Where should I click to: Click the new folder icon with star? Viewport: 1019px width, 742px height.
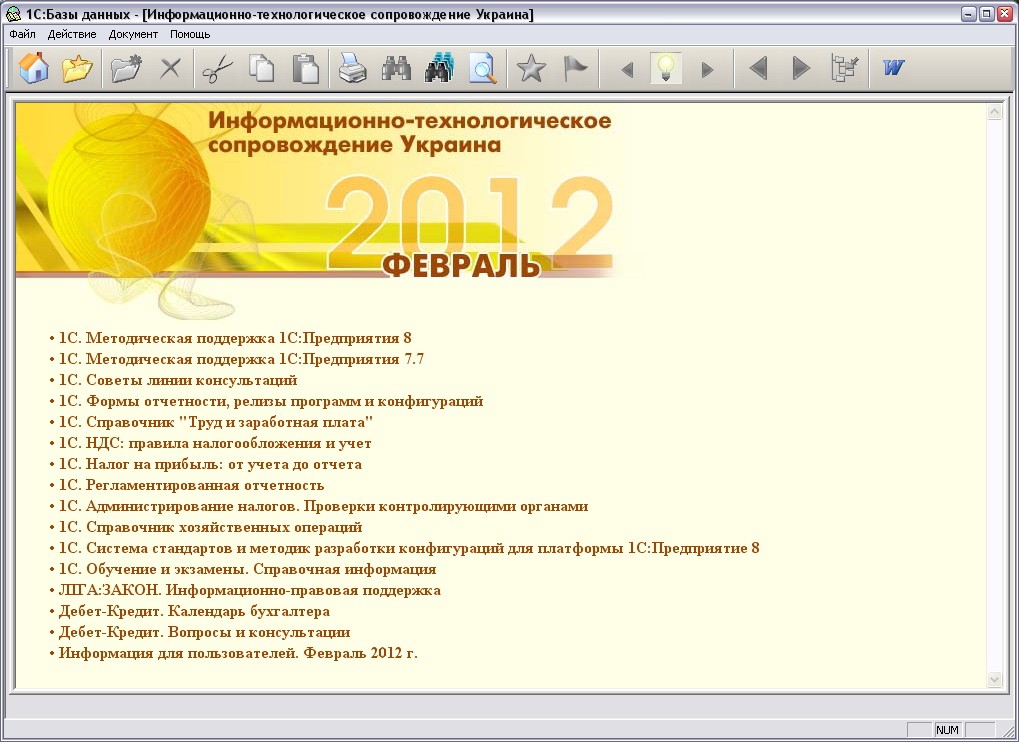[126, 68]
